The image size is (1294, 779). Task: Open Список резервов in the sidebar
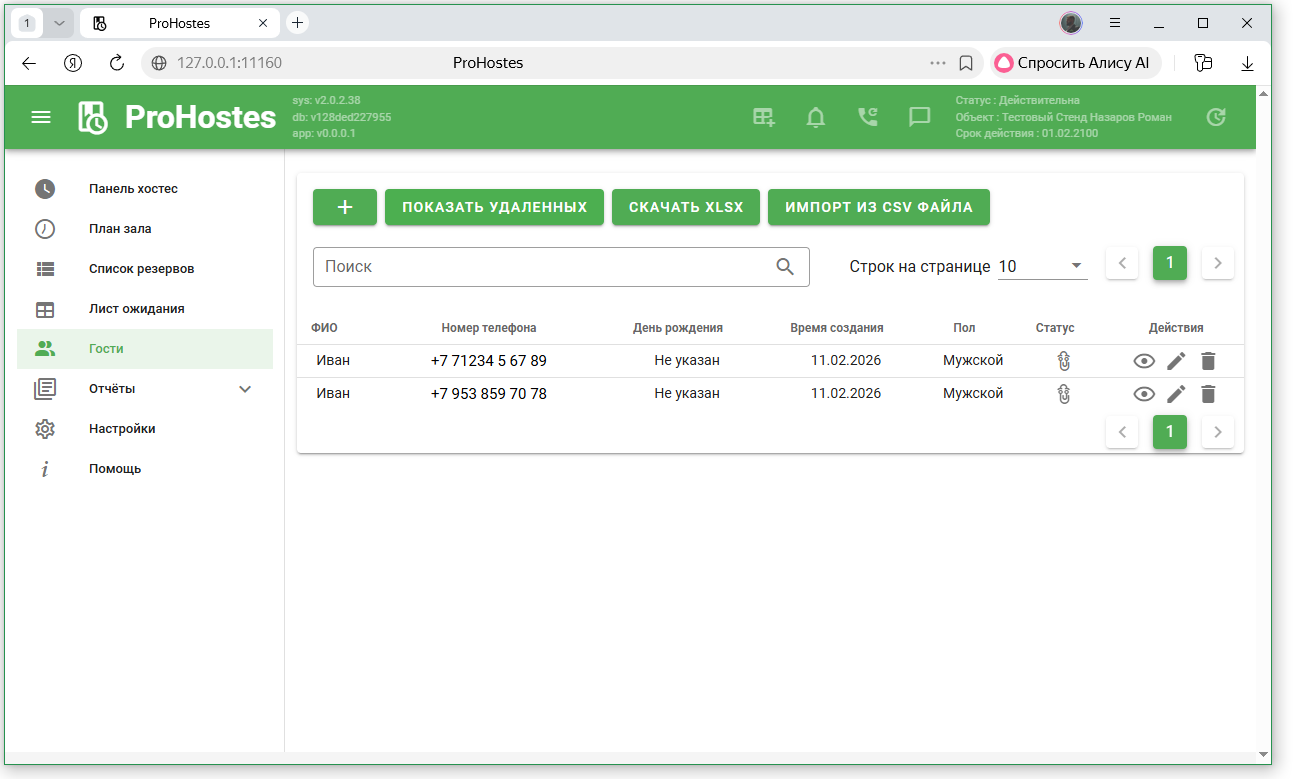[141, 269]
